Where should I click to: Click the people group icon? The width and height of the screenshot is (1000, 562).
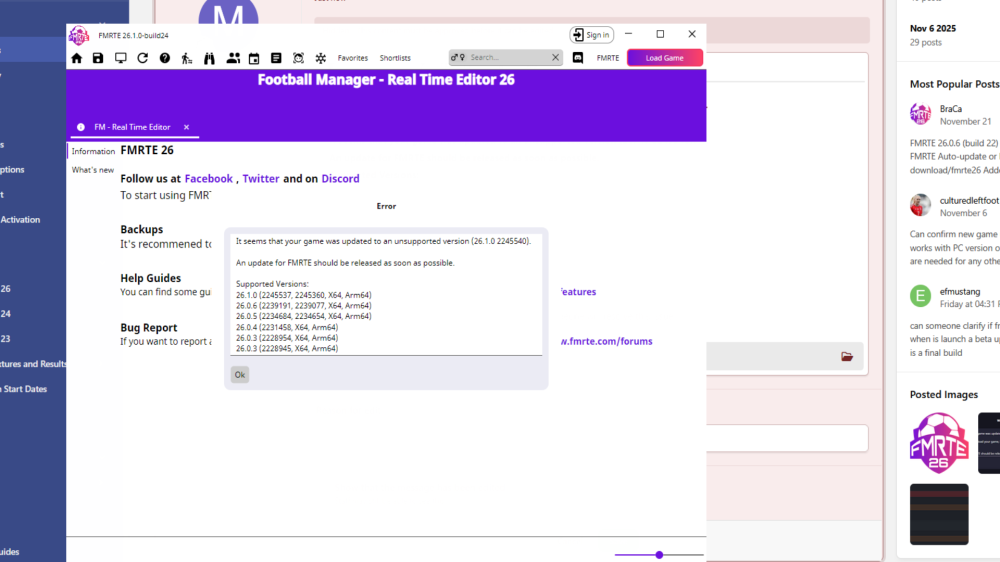(233, 58)
